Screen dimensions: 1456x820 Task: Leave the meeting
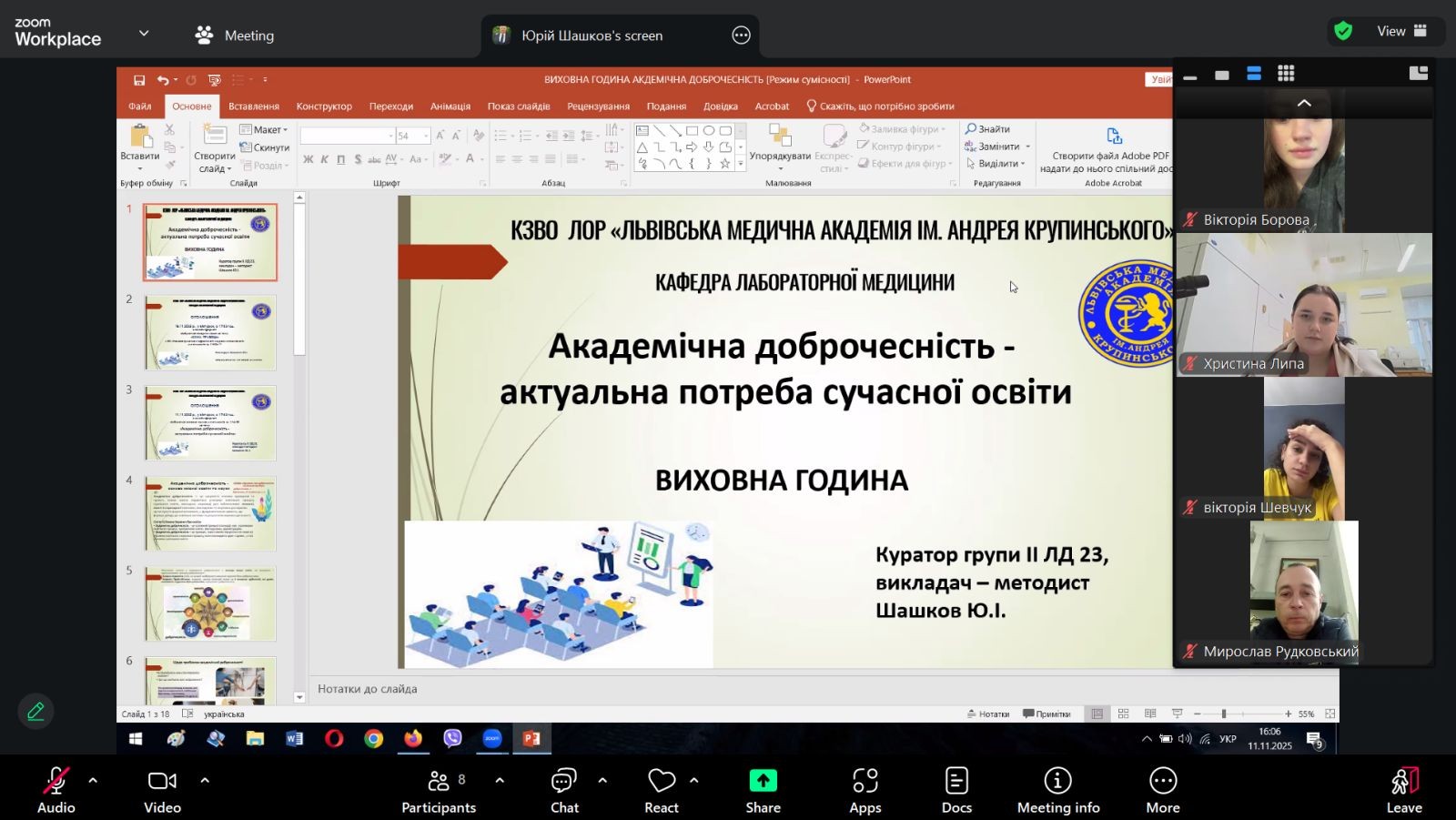[1403, 790]
